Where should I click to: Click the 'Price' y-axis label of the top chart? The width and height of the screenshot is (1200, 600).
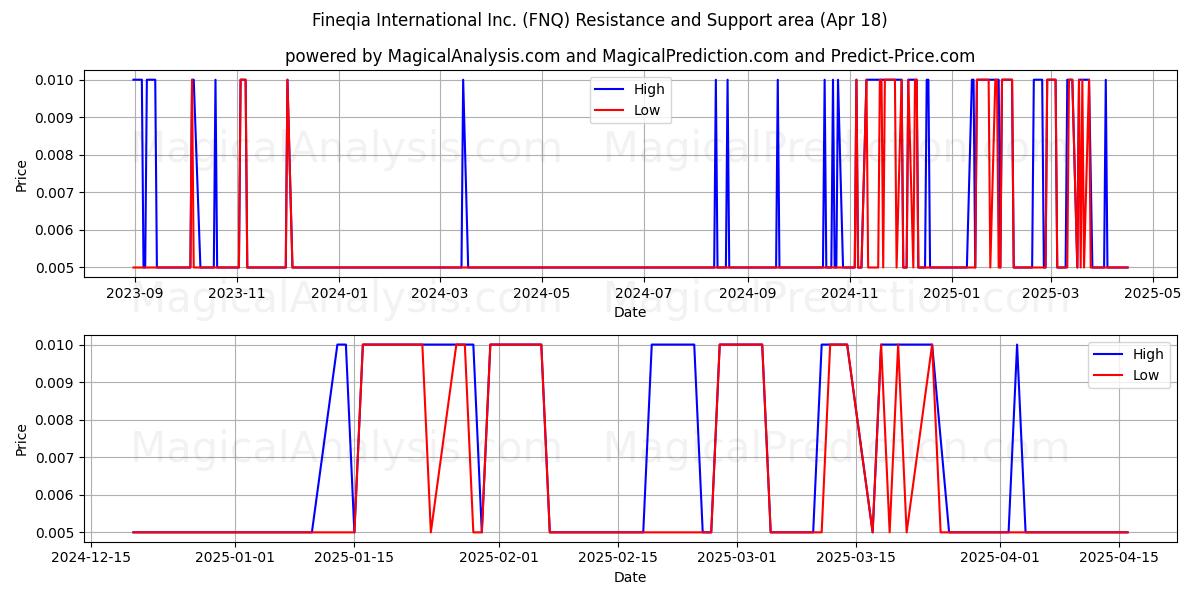click(22, 174)
